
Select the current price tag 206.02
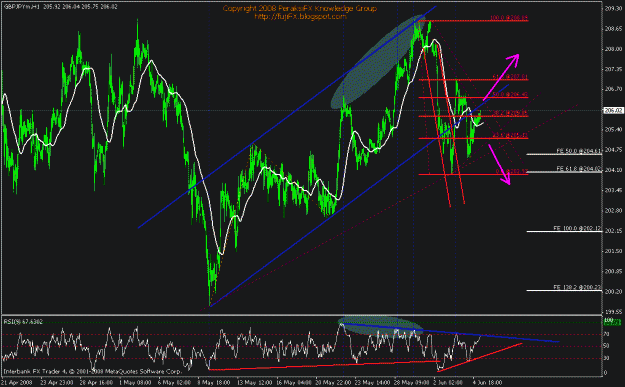[613, 110]
